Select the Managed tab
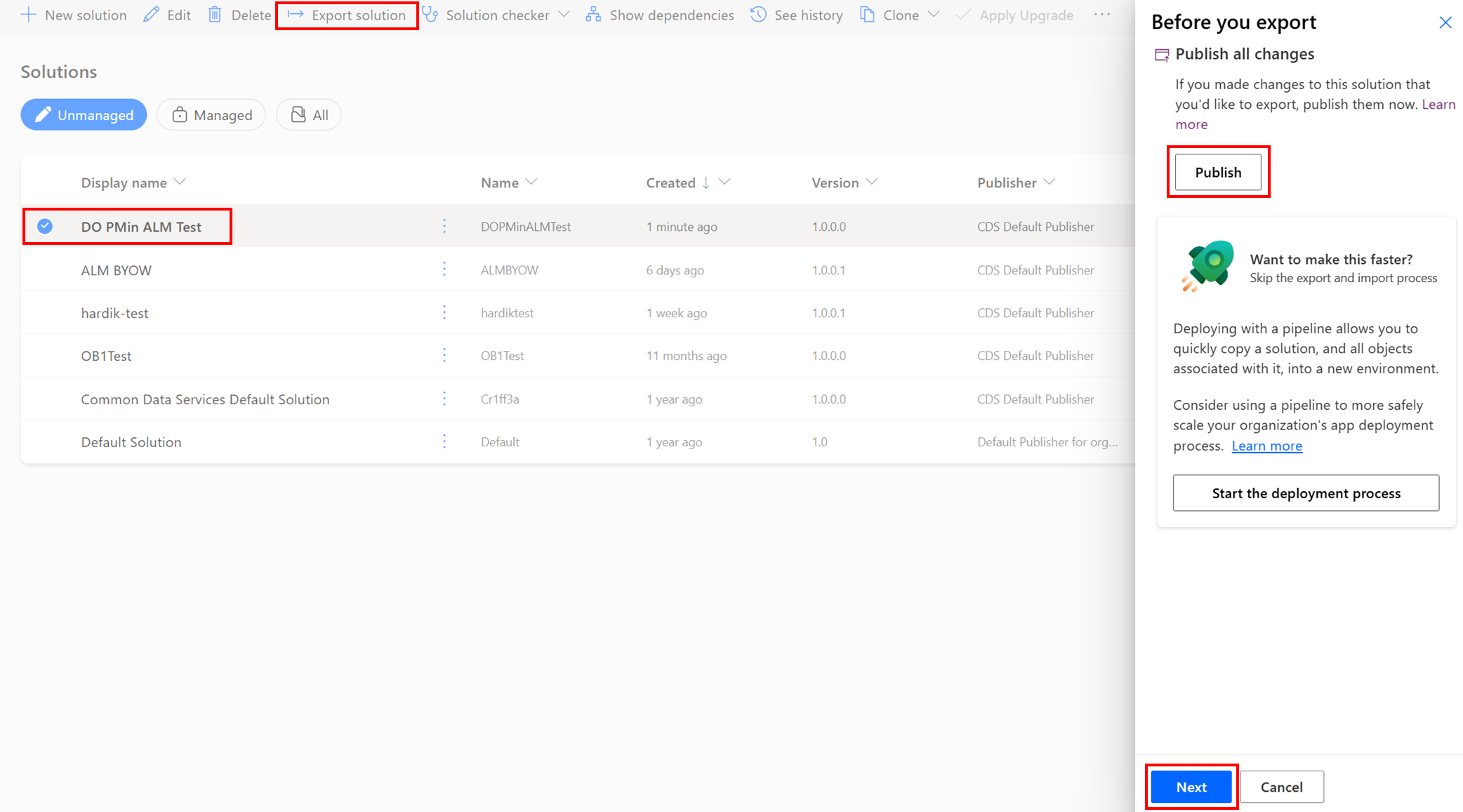The height and width of the screenshot is (812, 1463). pos(210,115)
